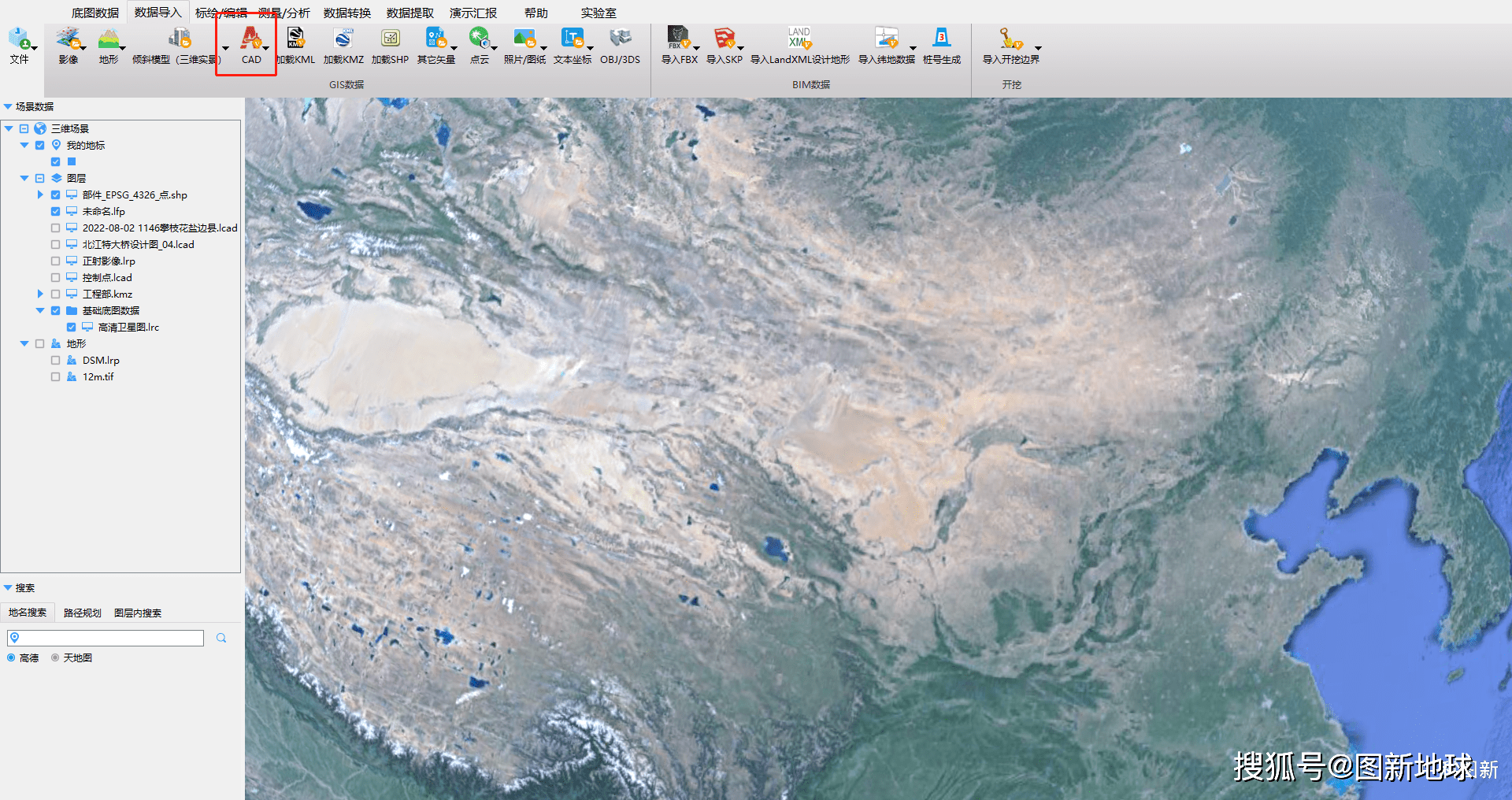Enable the 控制点.lcad layer checkbox

56,277
